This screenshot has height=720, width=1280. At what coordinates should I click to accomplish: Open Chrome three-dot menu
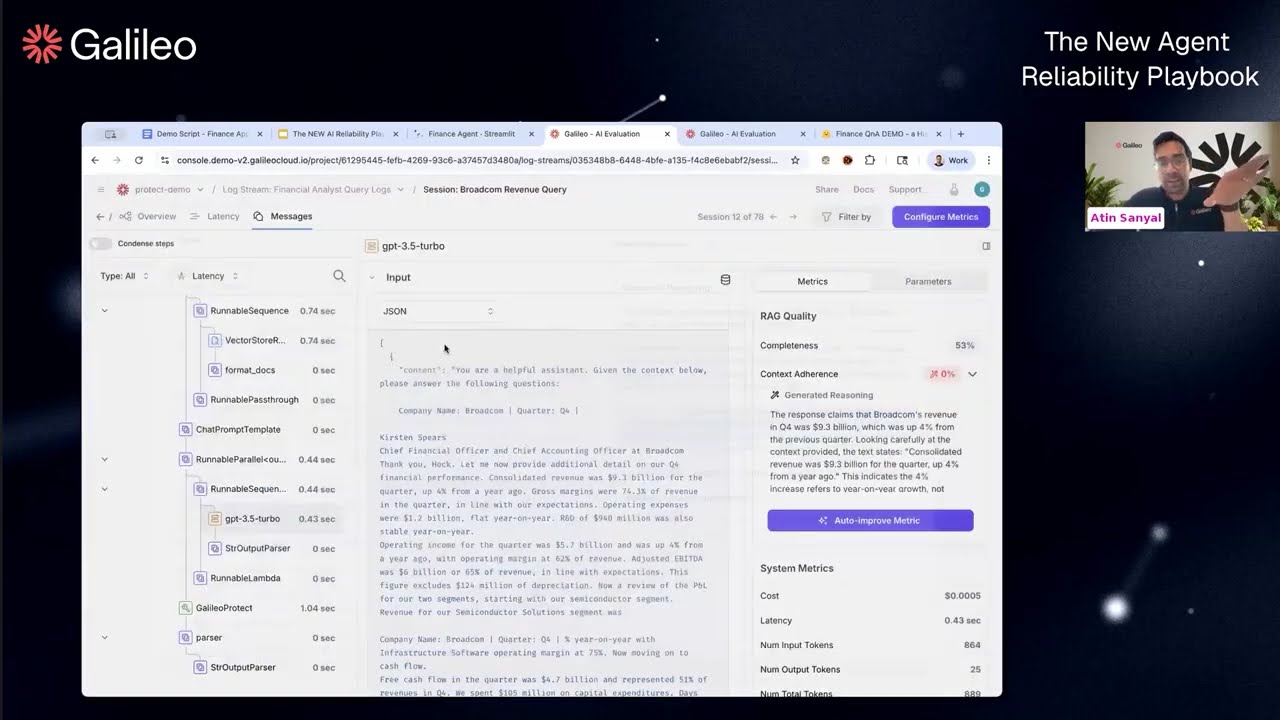pos(988,160)
